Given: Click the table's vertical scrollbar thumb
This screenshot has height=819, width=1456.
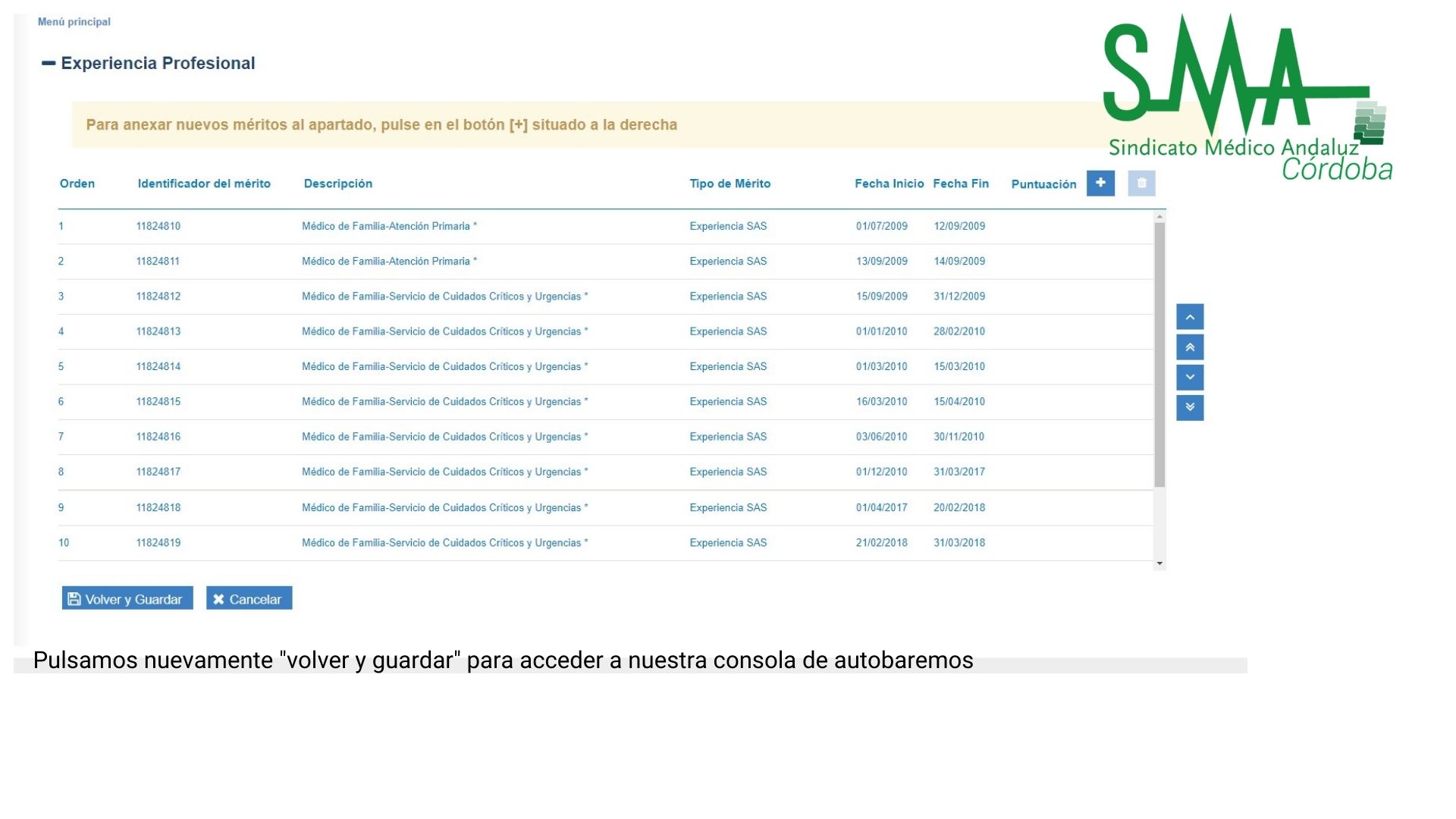Looking at the screenshot, I should (1159, 353).
